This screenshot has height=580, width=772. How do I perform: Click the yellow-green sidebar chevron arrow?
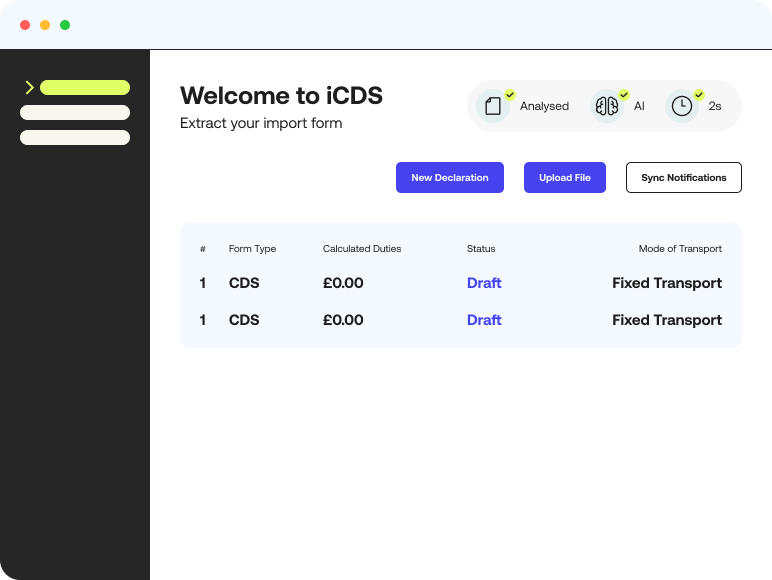click(x=30, y=88)
